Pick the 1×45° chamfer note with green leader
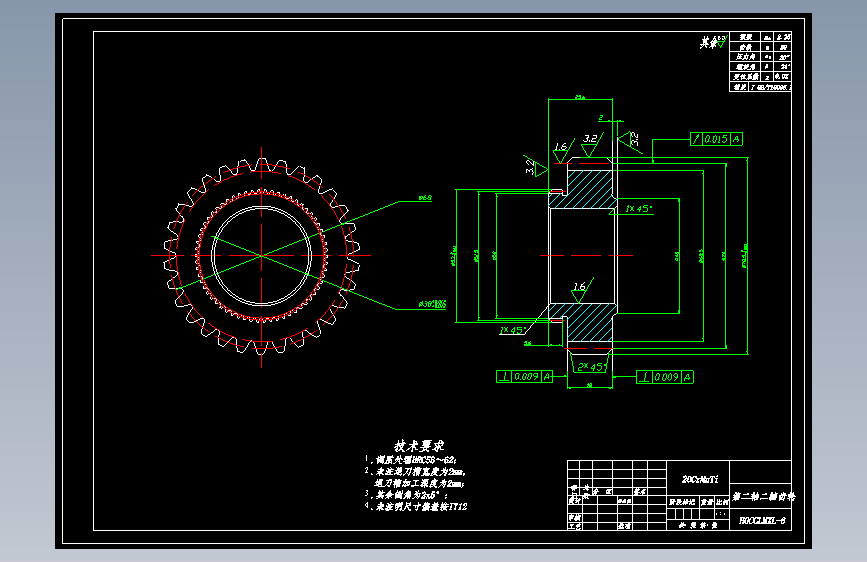The height and width of the screenshot is (562, 867). coord(639,209)
